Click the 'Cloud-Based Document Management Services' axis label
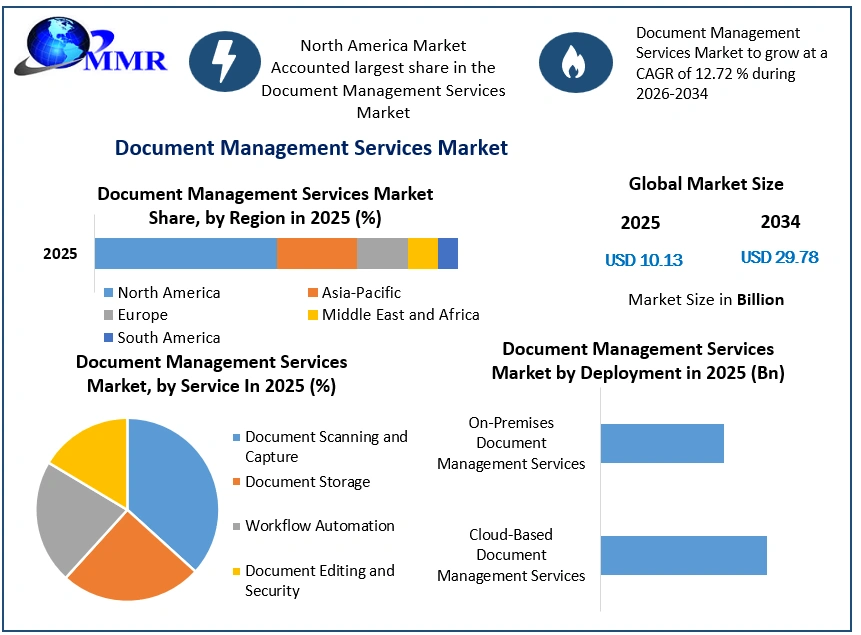This screenshot has width=861, height=635. click(x=511, y=555)
